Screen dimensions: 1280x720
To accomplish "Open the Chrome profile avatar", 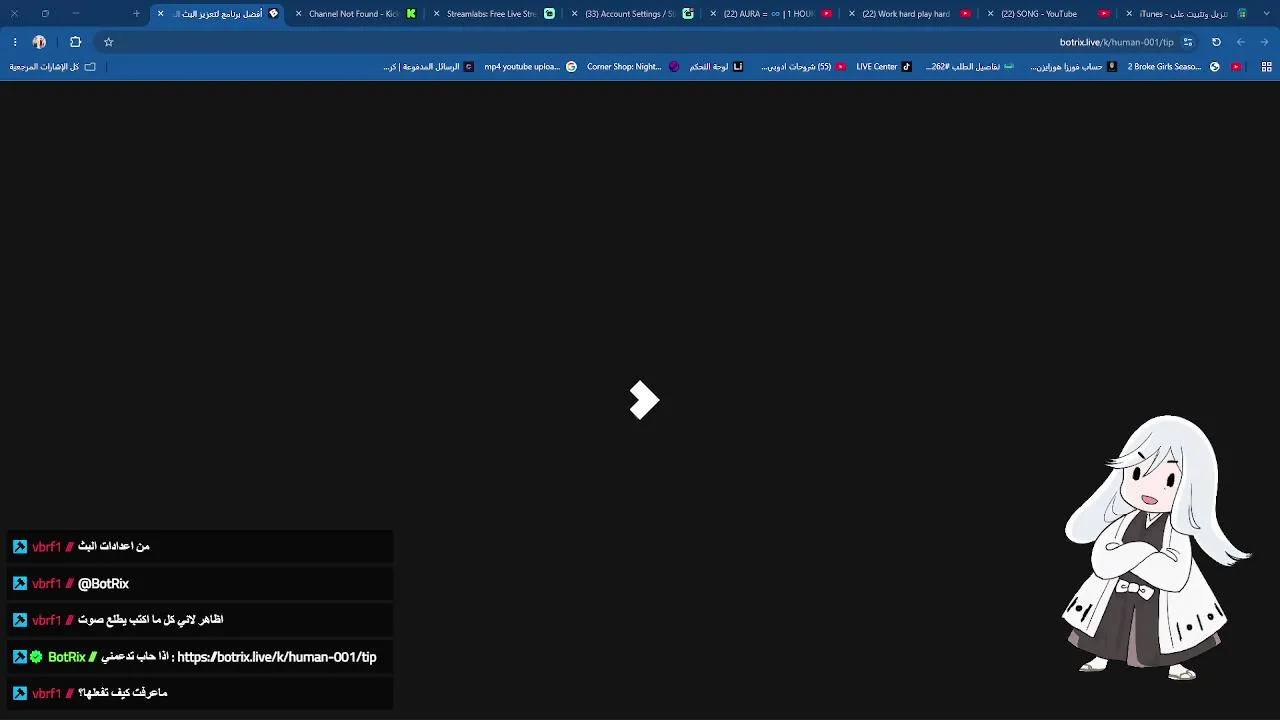I will [39, 42].
